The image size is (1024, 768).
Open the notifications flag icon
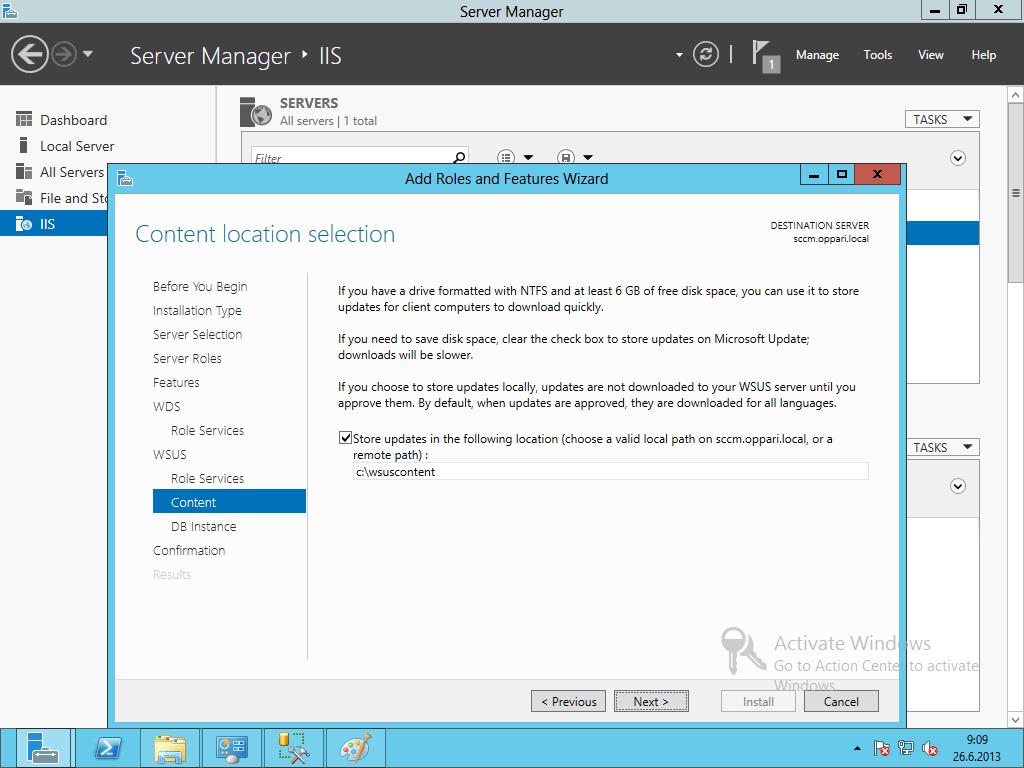click(x=765, y=56)
